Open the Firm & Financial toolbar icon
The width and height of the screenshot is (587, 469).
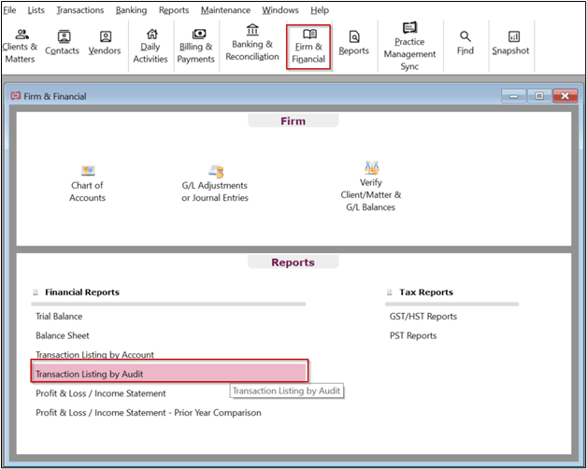click(x=308, y=47)
